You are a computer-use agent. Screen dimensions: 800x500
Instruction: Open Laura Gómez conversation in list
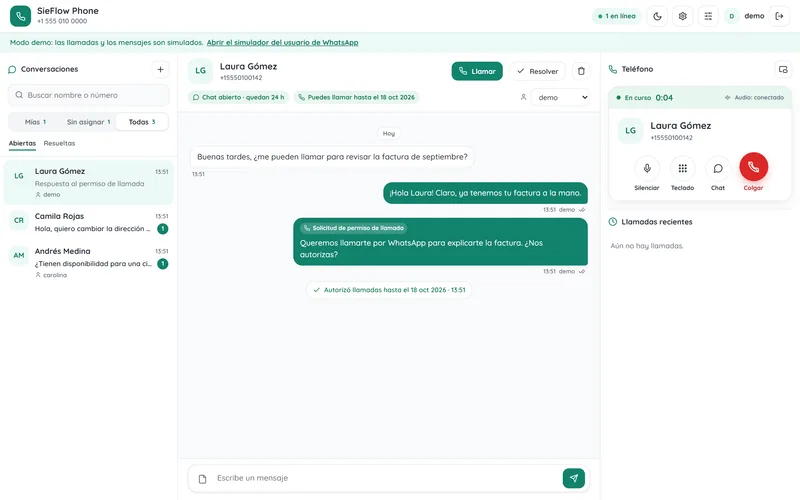[x=89, y=182]
